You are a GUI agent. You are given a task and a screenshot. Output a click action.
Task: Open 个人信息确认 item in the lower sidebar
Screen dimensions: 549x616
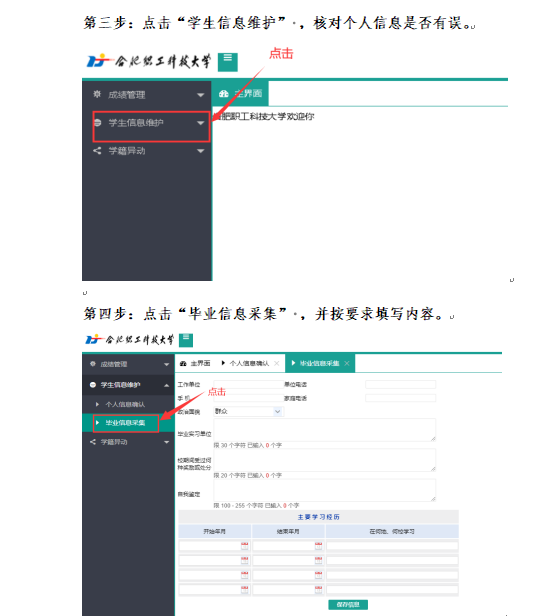[x=129, y=404]
